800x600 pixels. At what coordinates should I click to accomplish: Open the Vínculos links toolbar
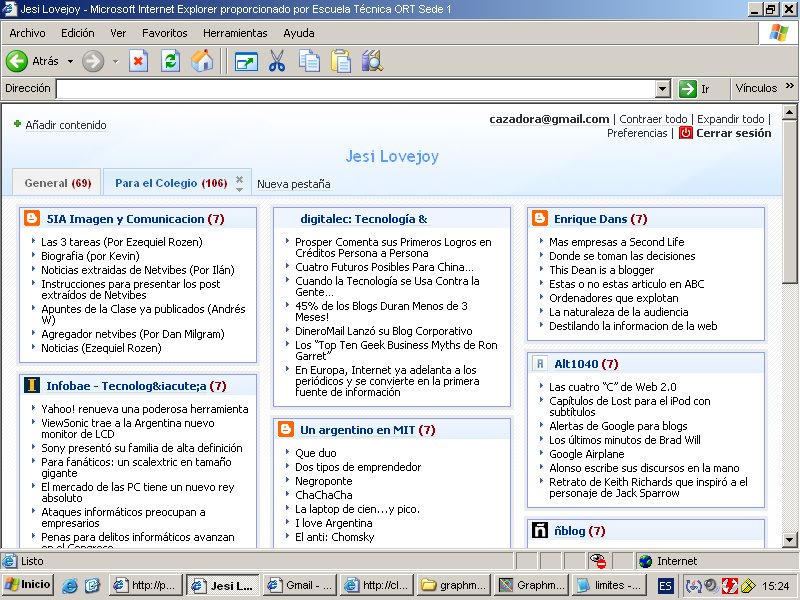pyautogui.click(x=756, y=88)
